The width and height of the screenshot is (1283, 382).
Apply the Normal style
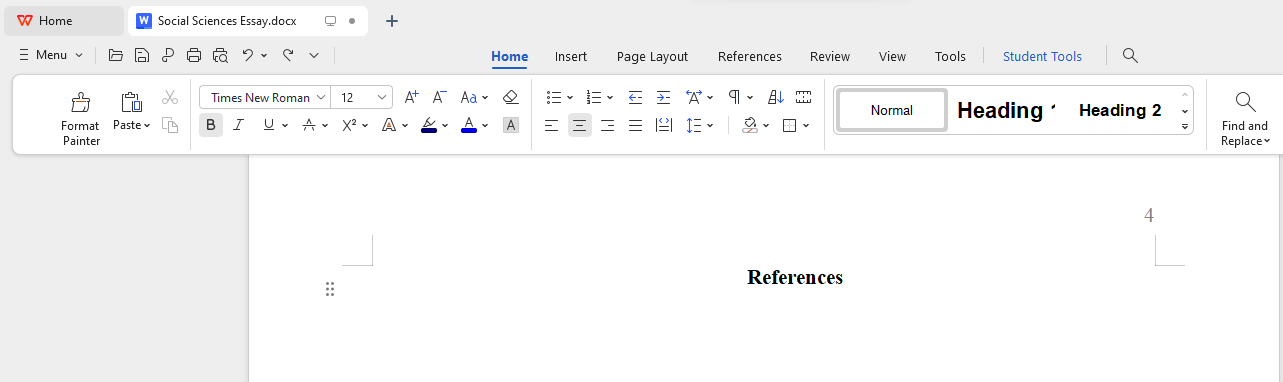click(892, 110)
